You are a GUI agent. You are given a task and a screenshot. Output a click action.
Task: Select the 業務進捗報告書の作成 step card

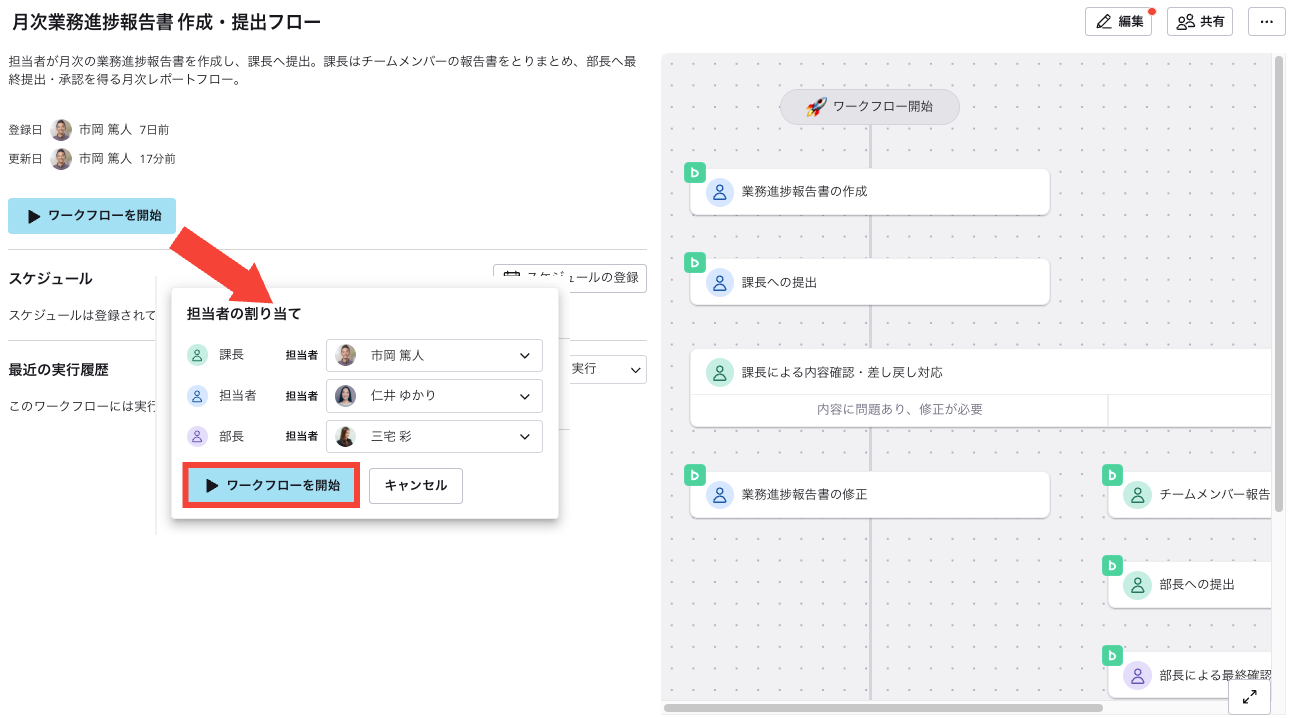tap(870, 191)
